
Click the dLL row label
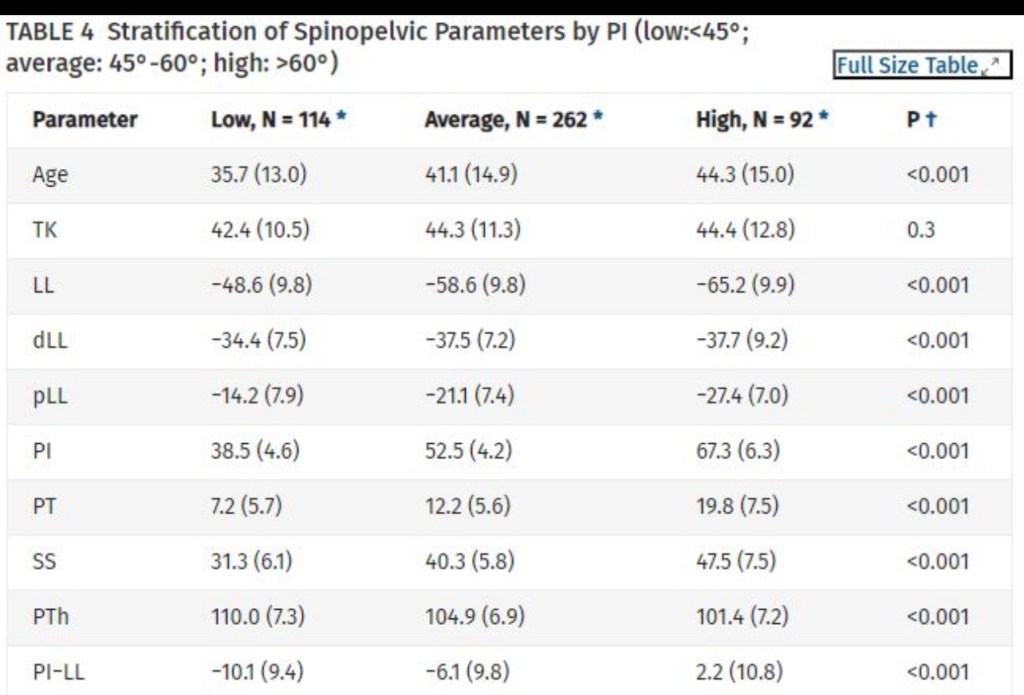(51, 340)
